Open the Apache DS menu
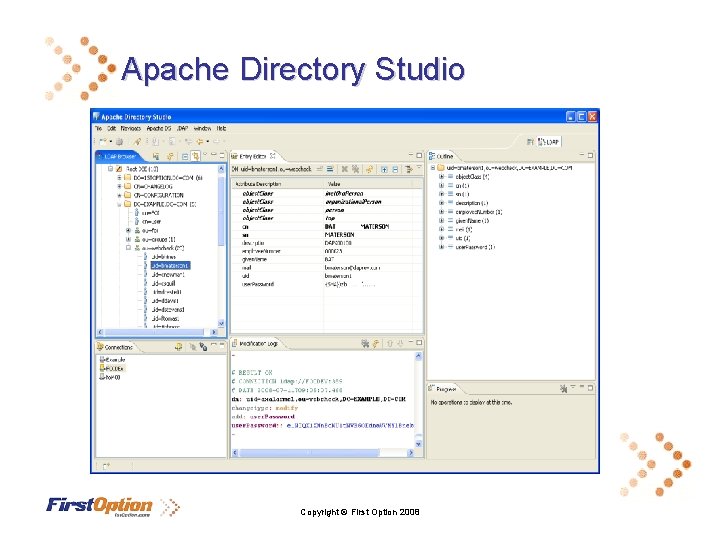720x540 pixels. coord(159,129)
